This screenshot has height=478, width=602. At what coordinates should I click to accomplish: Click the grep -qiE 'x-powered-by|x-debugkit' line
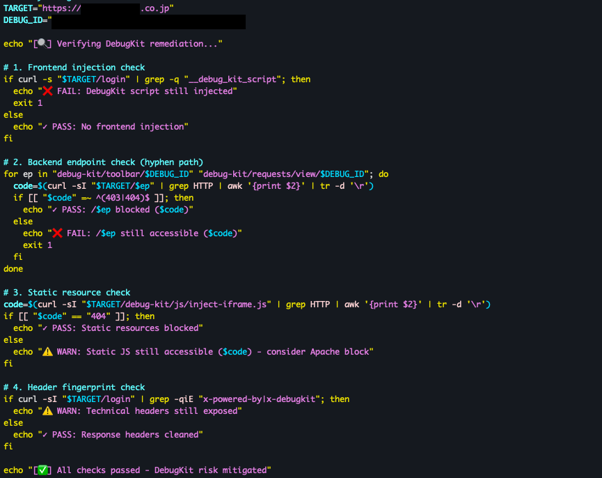pyautogui.click(x=177, y=399)
